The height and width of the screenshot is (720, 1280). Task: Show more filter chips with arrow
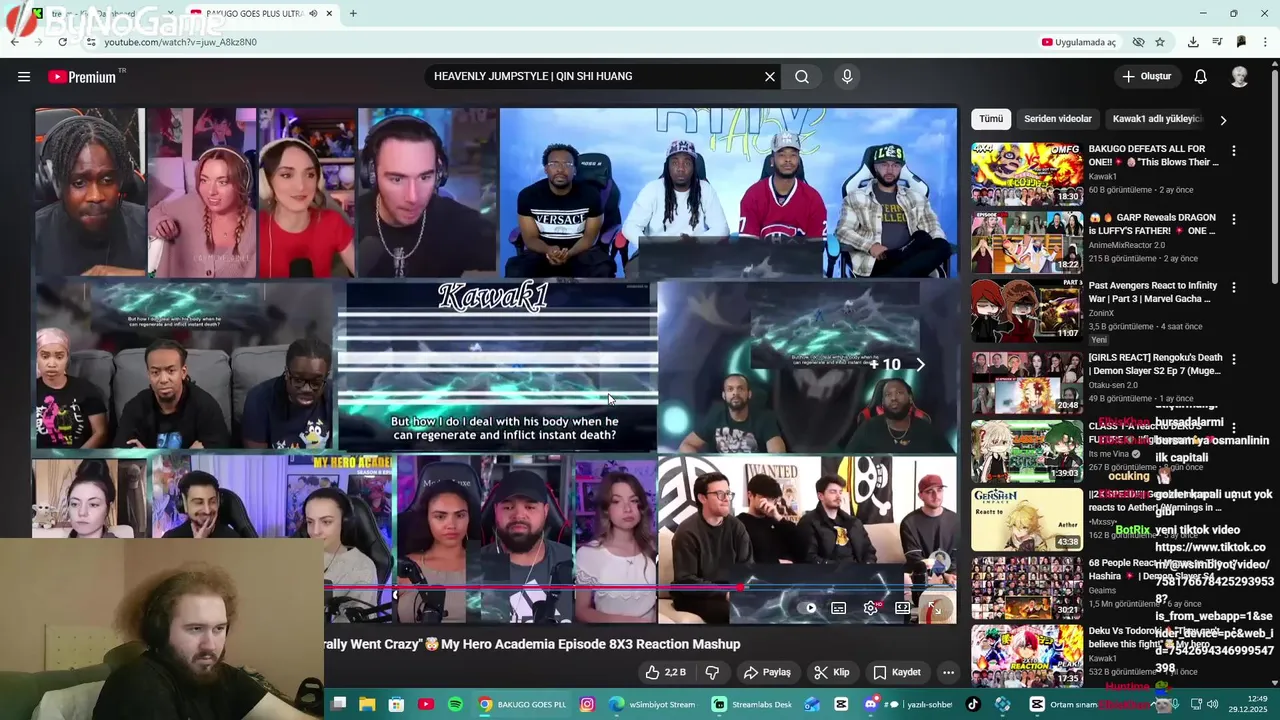pos(1223,120)
